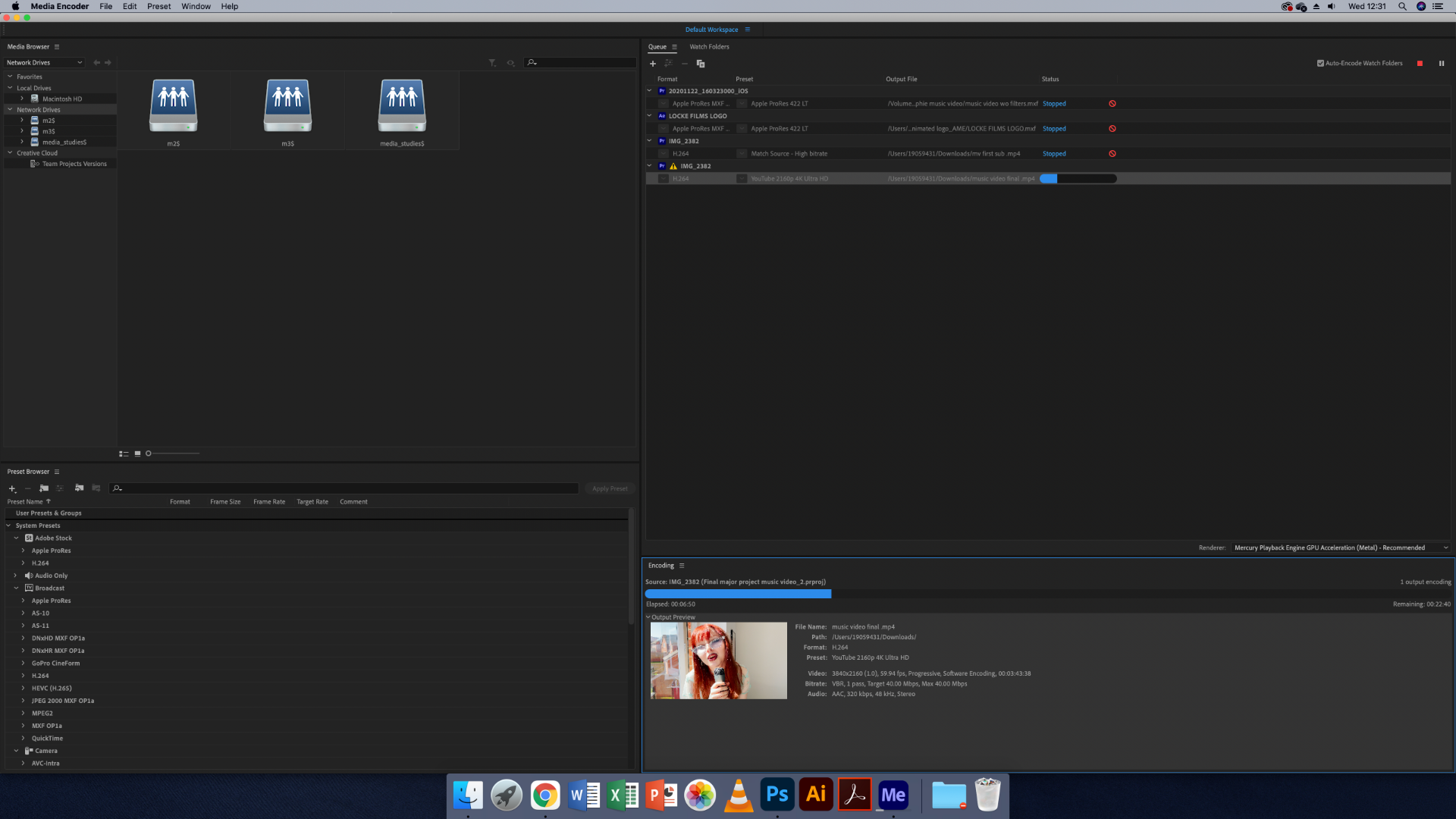
Task: Click Create New Preset Group folder icon
Action: pos(44,488)
